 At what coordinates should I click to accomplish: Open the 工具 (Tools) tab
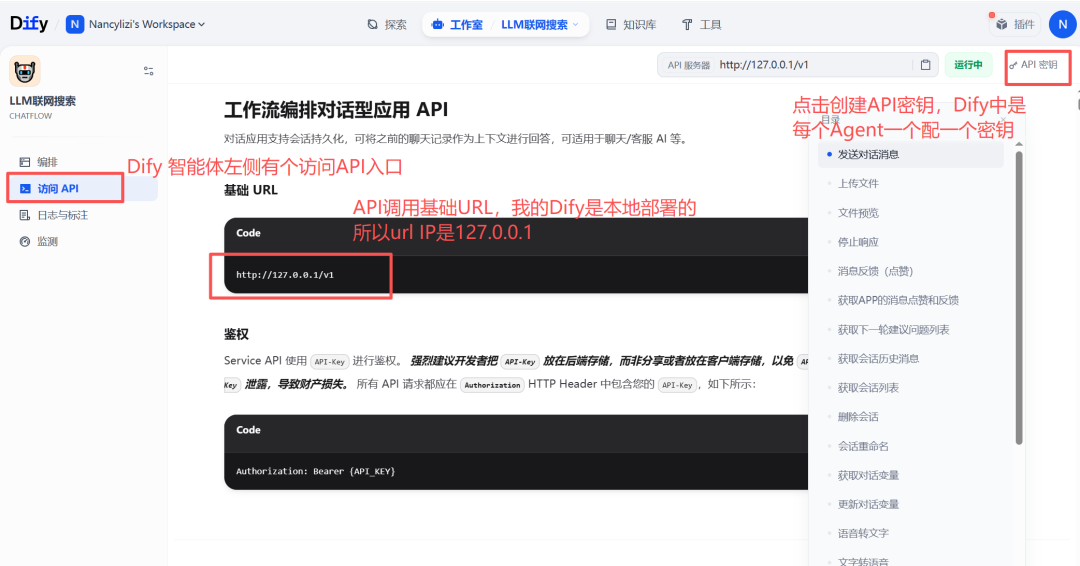pyautogui.click(x=701, y=25)
